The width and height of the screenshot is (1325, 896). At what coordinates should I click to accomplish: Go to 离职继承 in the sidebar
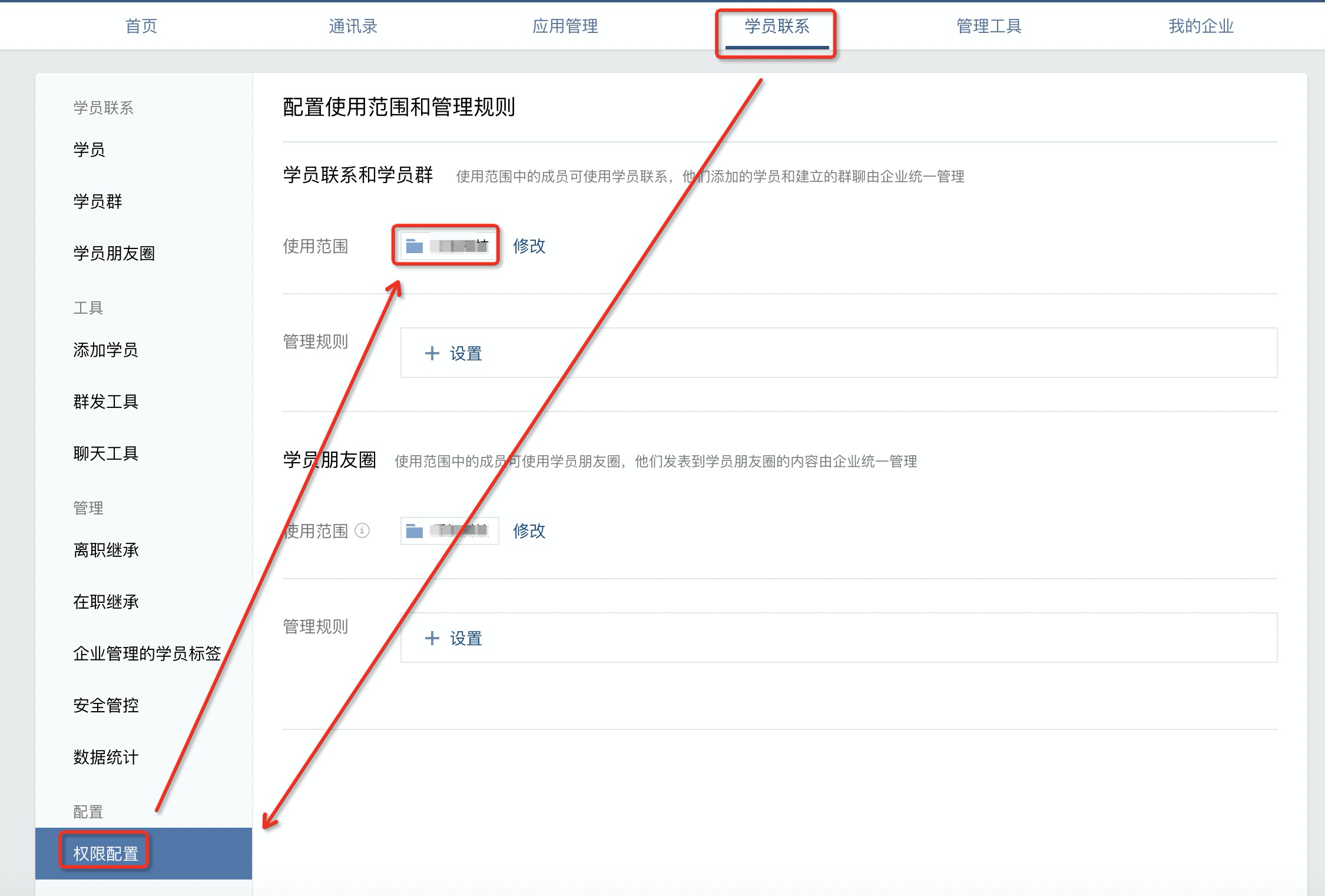tap(106, 550)
